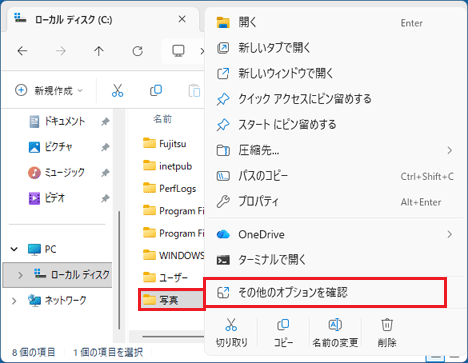Select ターミナルで開く entry
Viewport: 468px width, 363px height.
click(335, 260)
